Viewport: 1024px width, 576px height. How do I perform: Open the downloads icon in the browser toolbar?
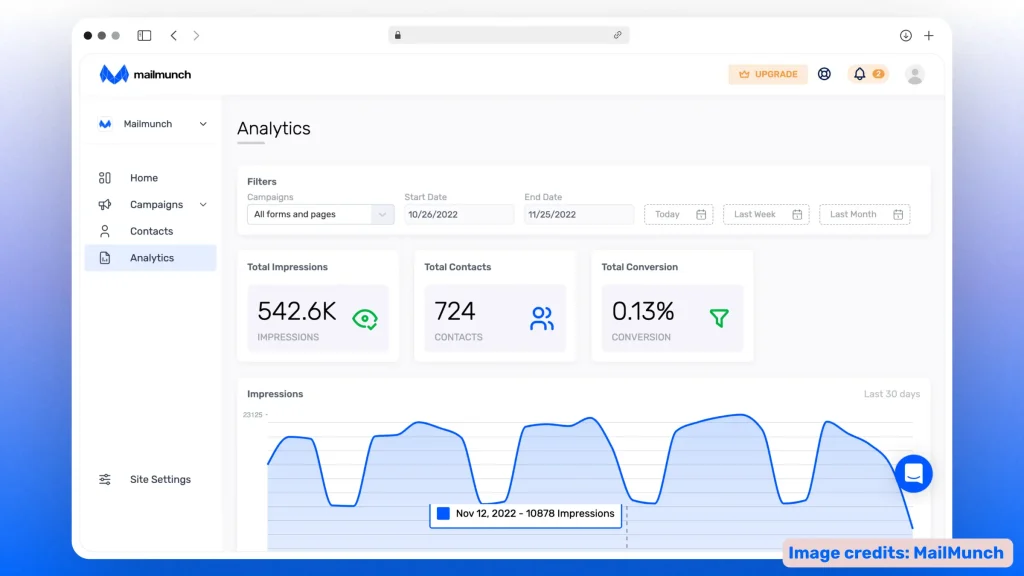pos(905,35)
